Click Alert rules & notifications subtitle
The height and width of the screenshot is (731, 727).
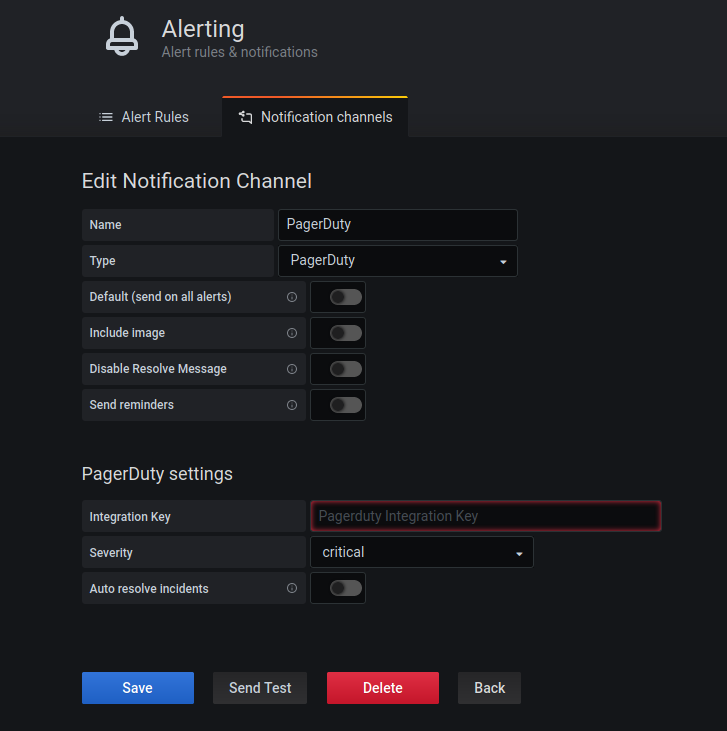tap(240, 52)
